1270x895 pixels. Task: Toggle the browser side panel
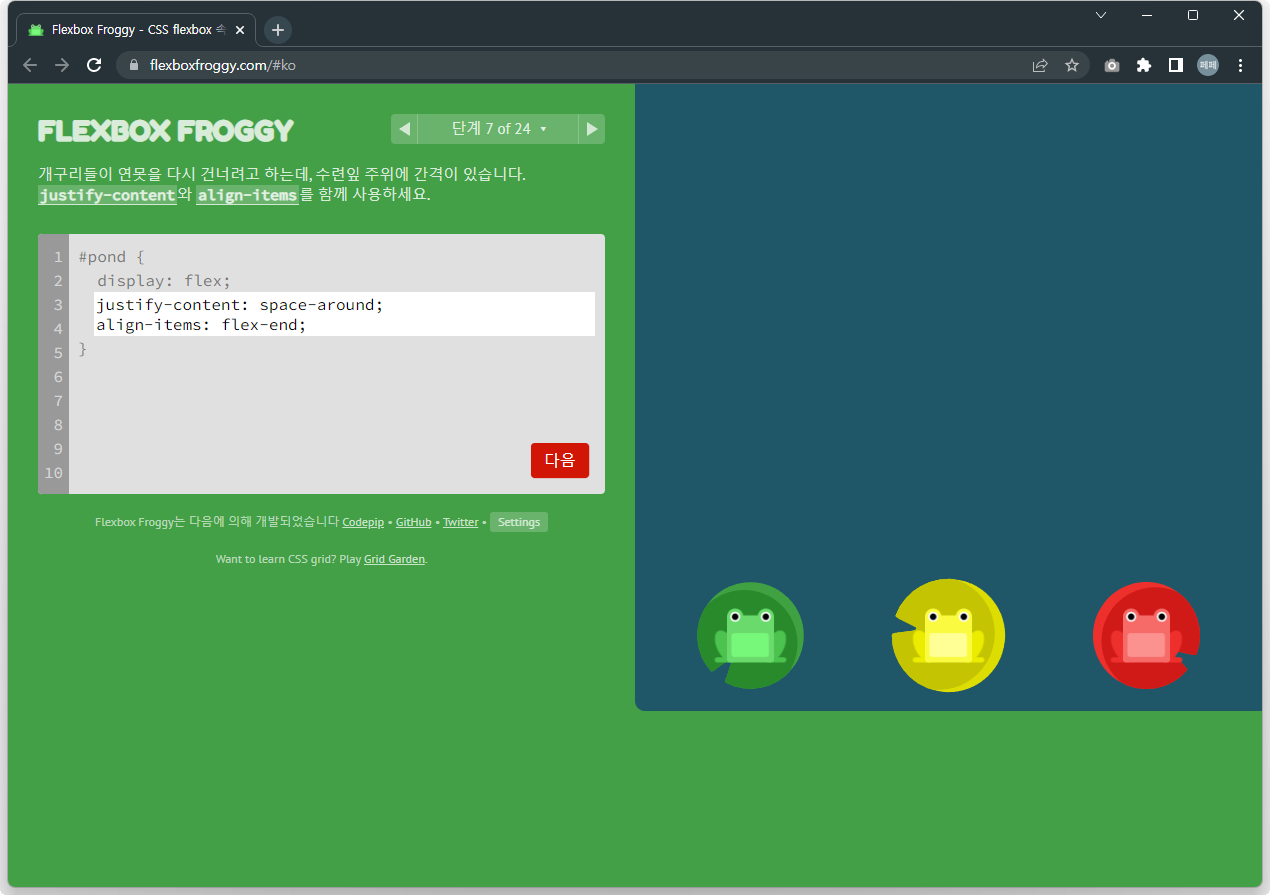[x=1176, y=65]
